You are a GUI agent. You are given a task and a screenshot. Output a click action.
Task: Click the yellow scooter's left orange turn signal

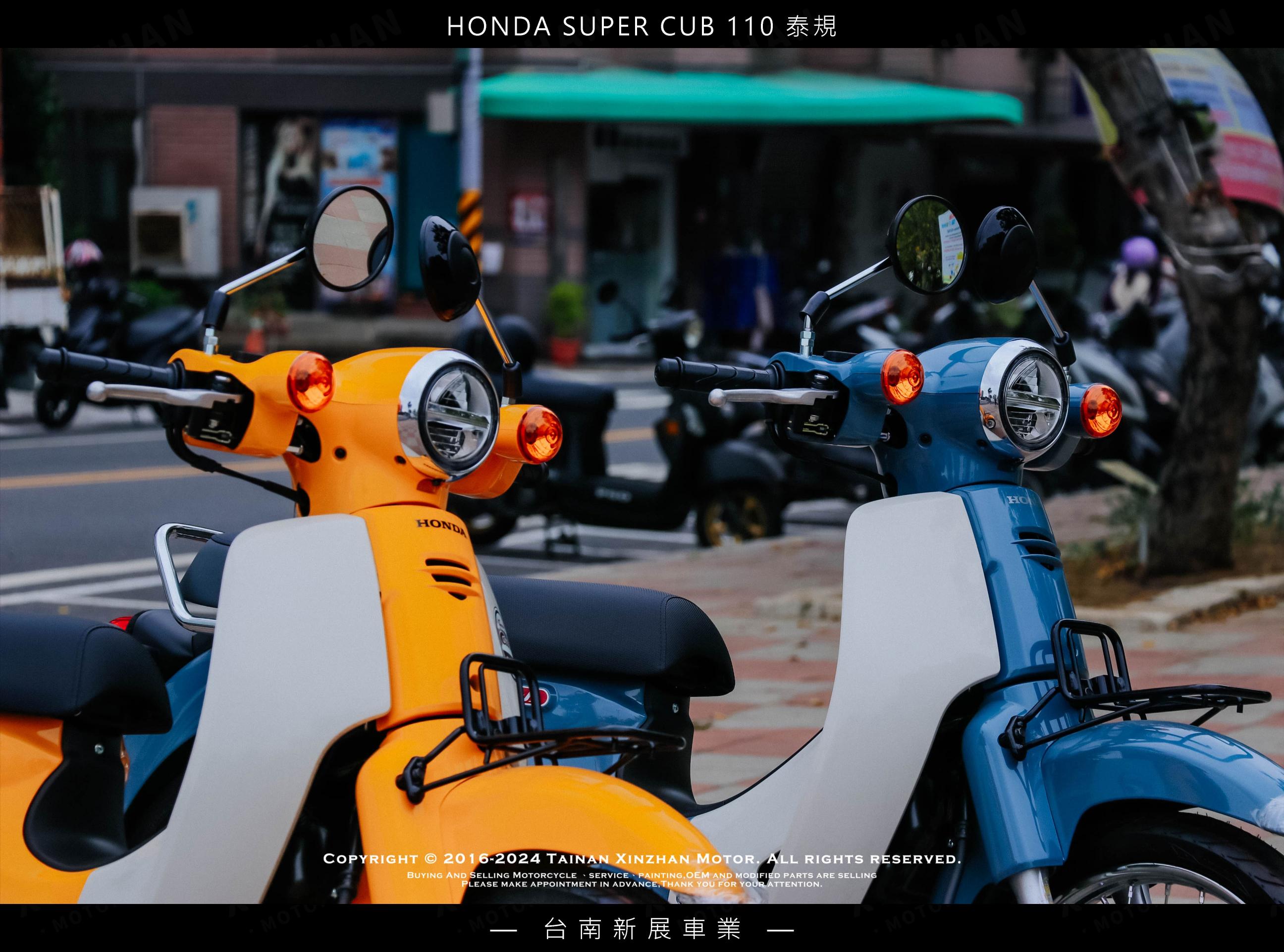[311, 381]
